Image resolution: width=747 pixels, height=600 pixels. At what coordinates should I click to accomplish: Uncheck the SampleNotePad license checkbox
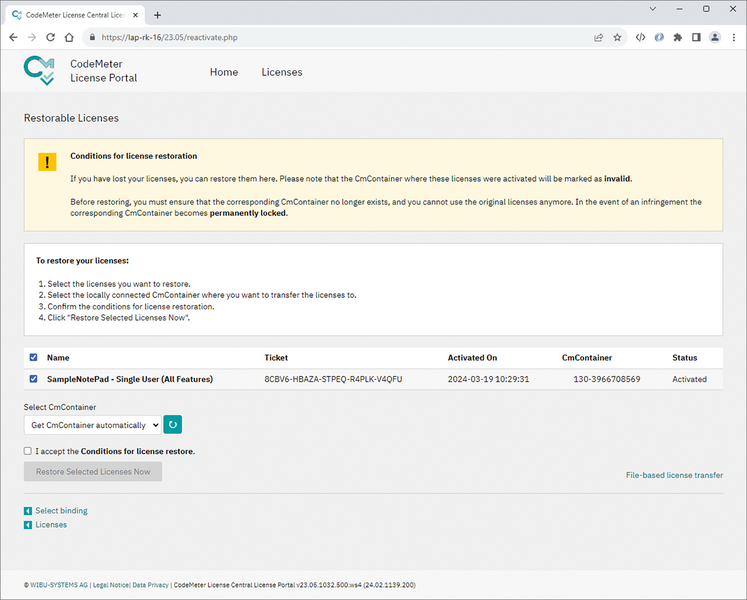33,378
